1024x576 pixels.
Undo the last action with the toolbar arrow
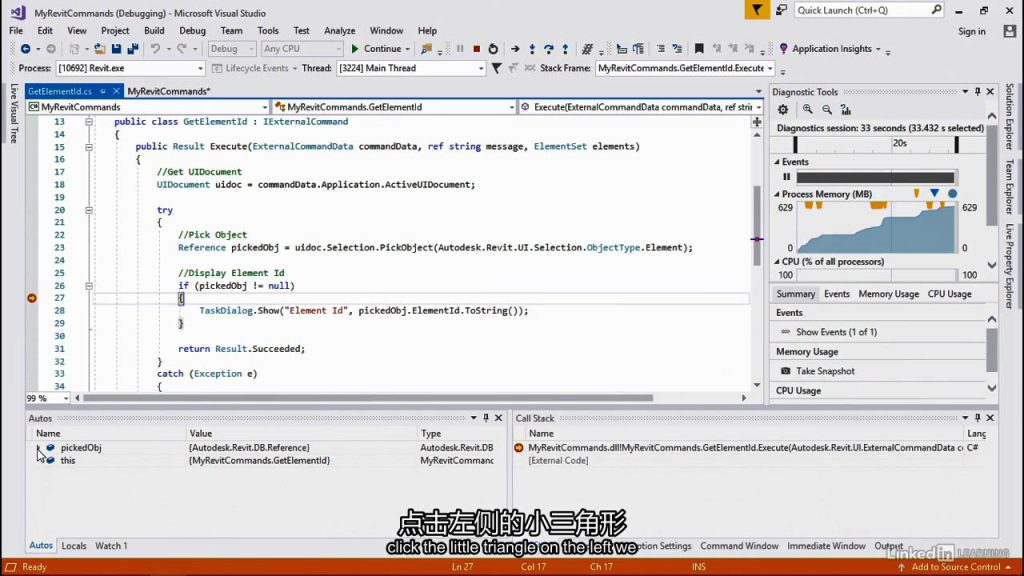(155, 49)
